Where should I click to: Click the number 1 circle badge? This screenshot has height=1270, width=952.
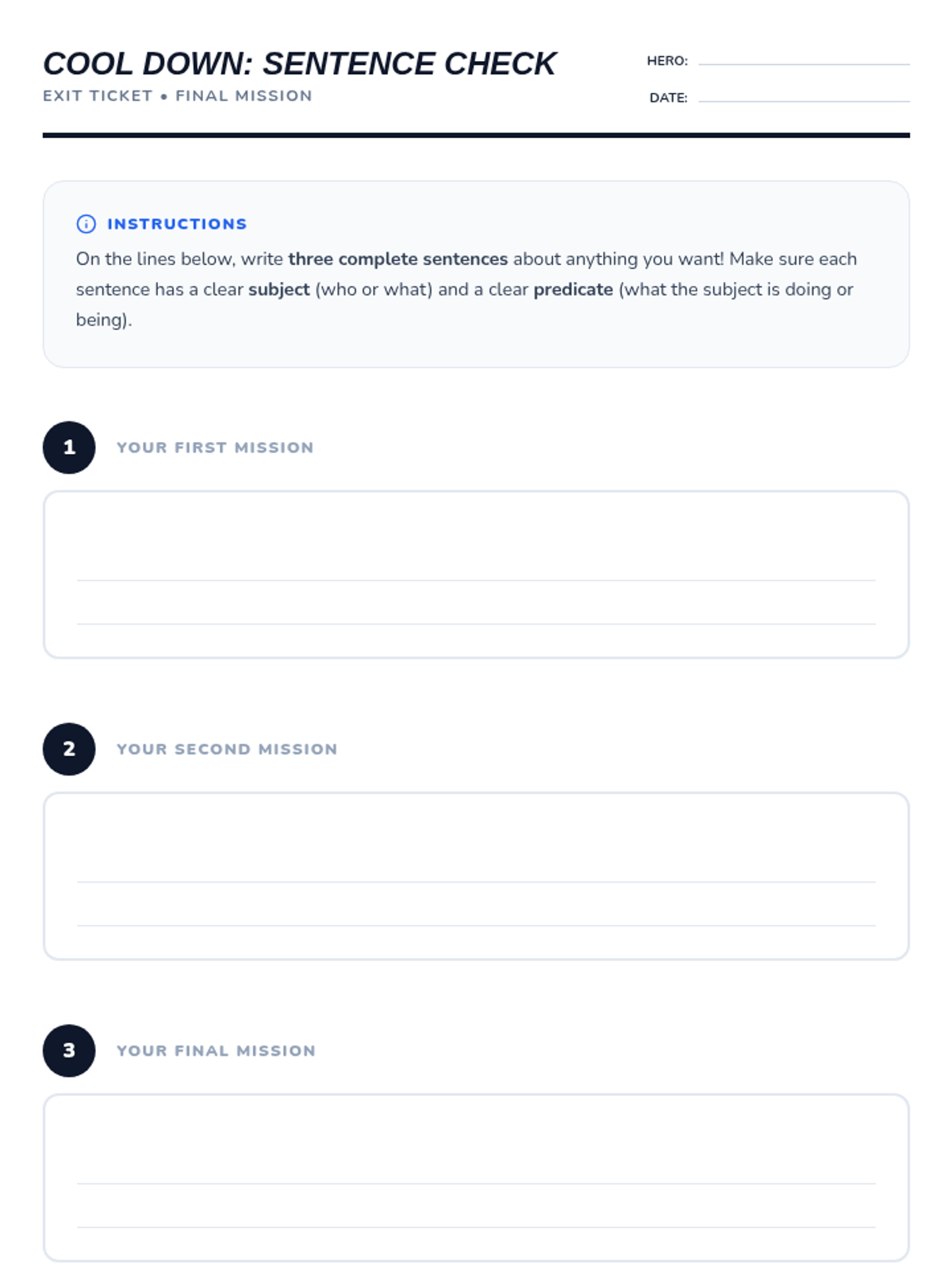(x=69, y=448)
